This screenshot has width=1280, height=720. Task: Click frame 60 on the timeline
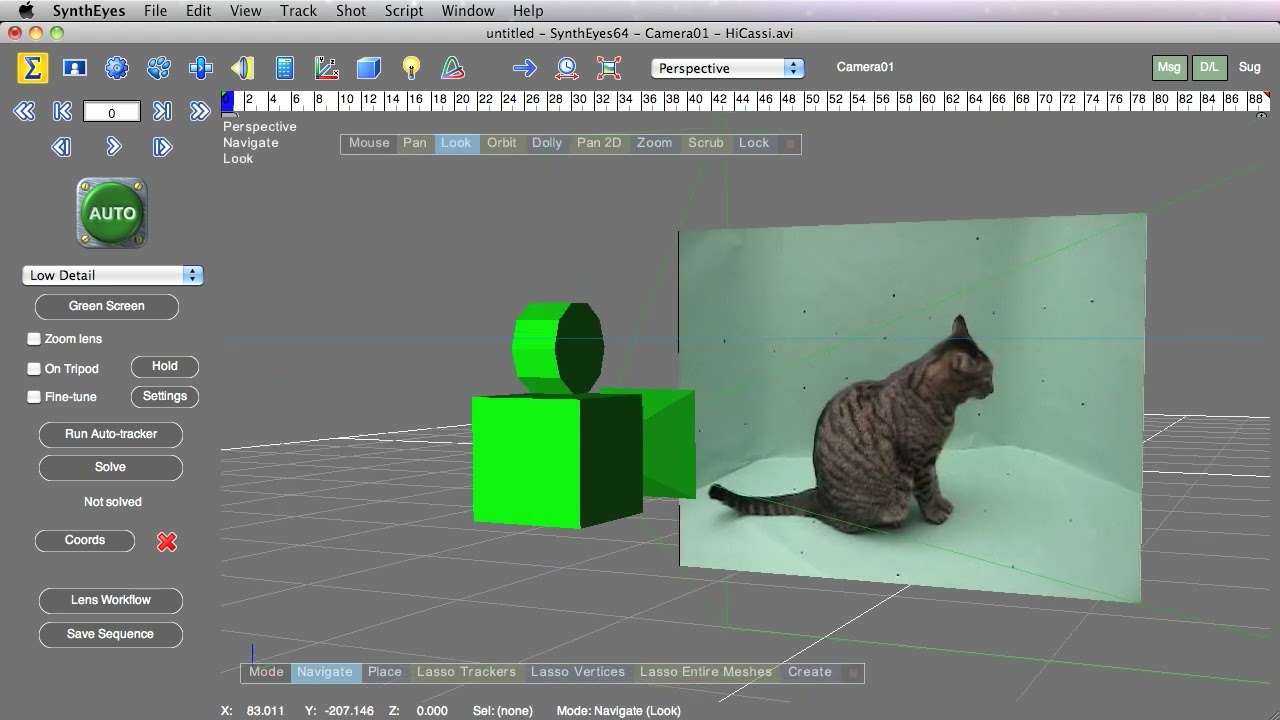click(928, 100)
